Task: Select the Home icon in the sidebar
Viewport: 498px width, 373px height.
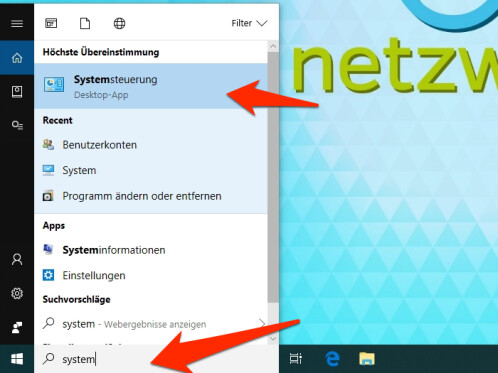Action: 17,58
